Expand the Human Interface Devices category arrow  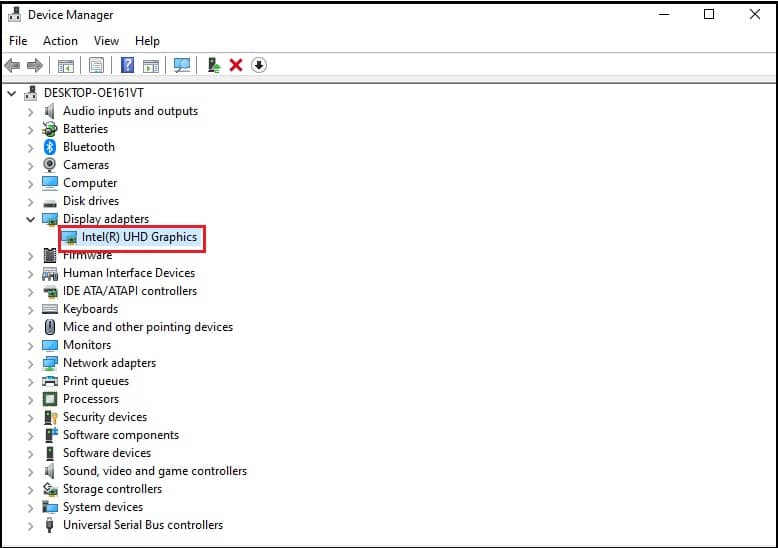pos(31,274)
